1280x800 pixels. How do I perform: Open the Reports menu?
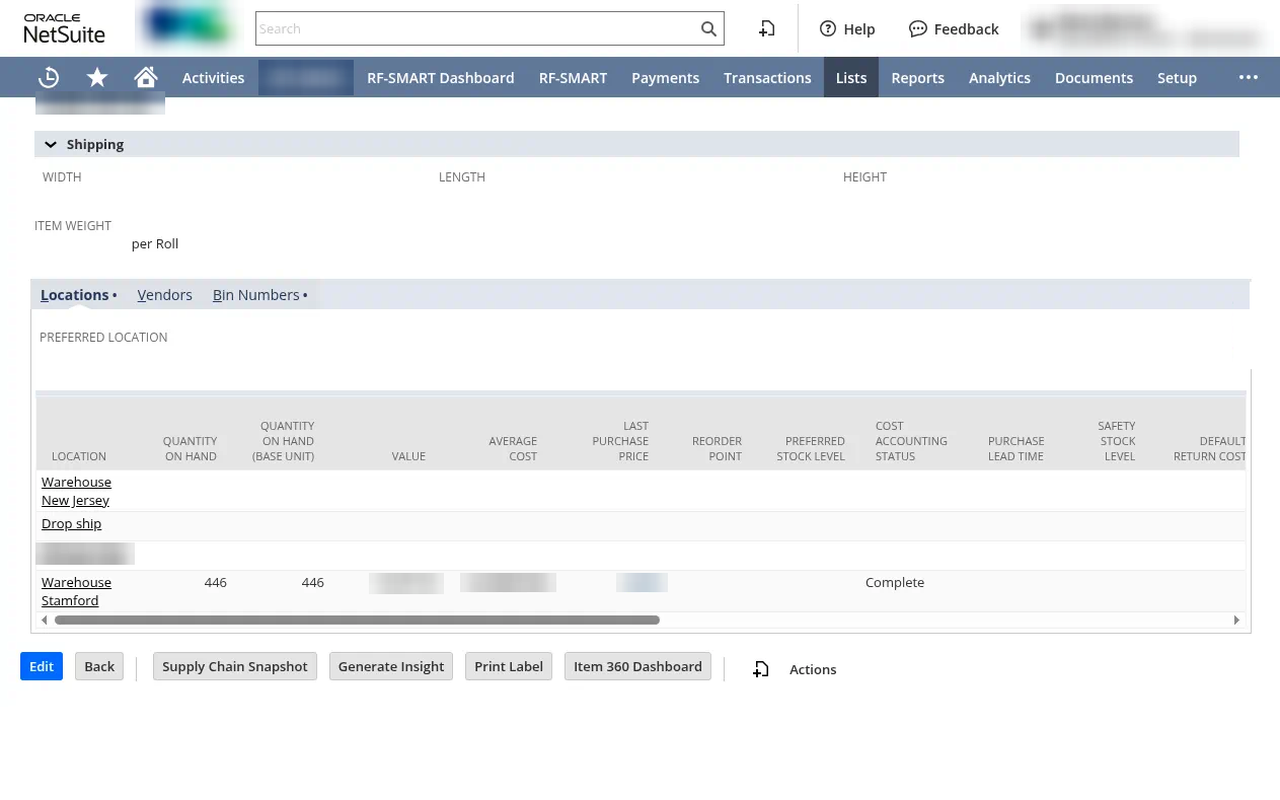click(x=917, y=77)
